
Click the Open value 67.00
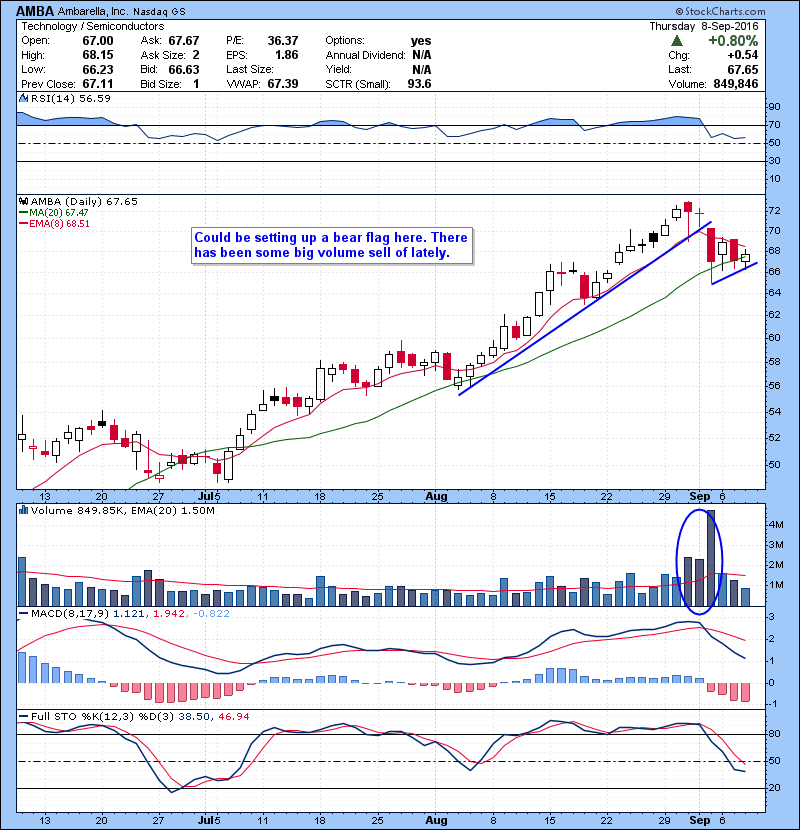click(98, 41)
